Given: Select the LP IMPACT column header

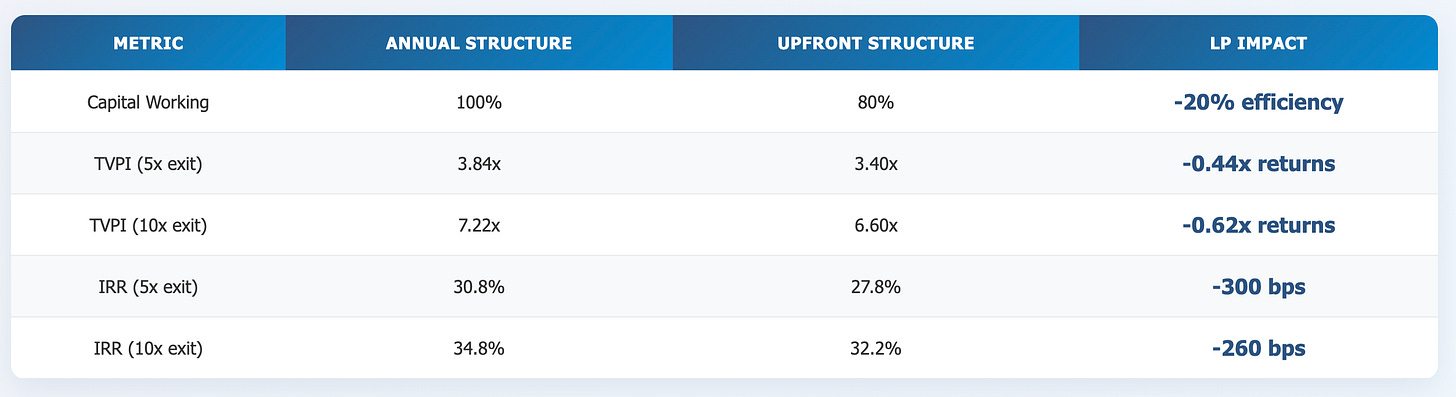Looking at the screenshot, I should 1259,43.
